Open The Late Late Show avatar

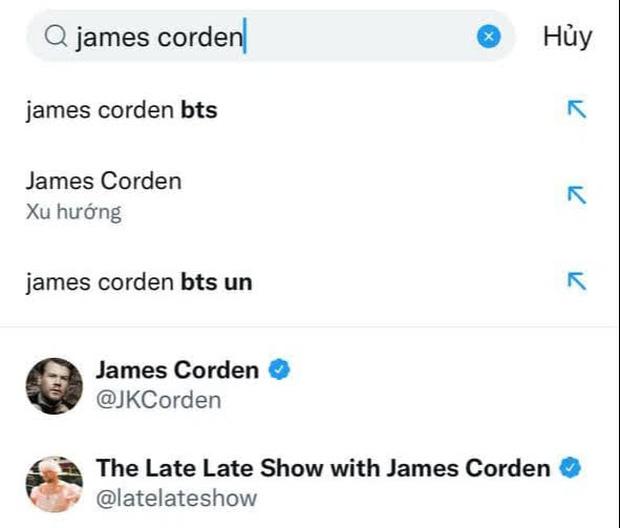[x=54, y=484]
